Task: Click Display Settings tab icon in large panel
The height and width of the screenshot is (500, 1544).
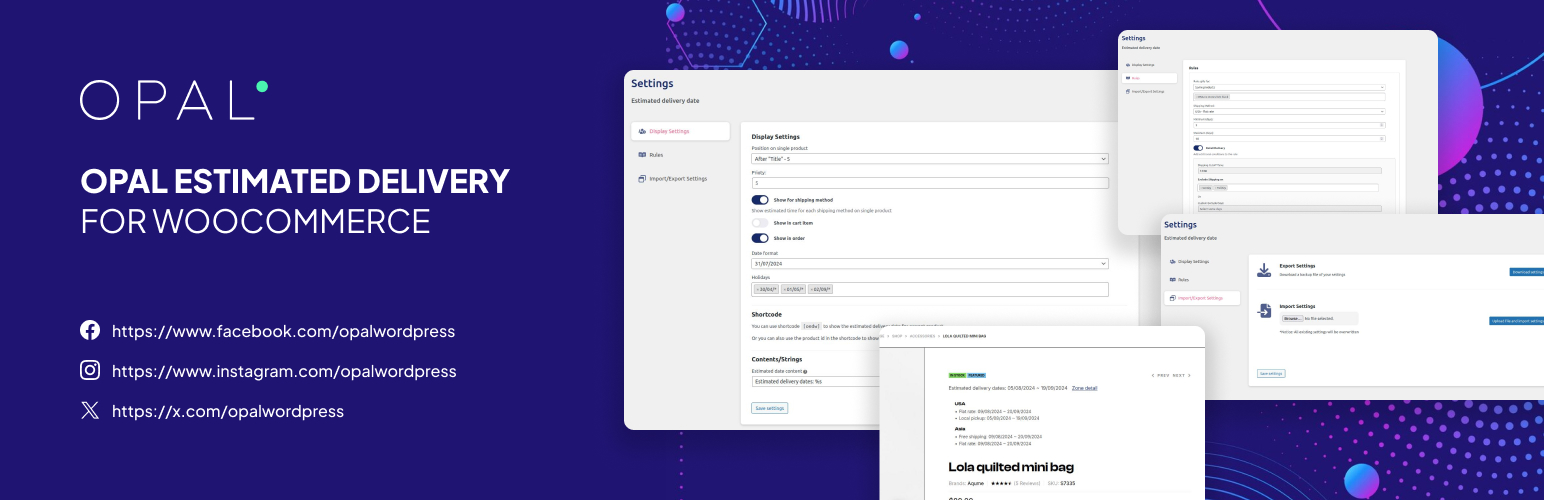Action: [641, 131]
